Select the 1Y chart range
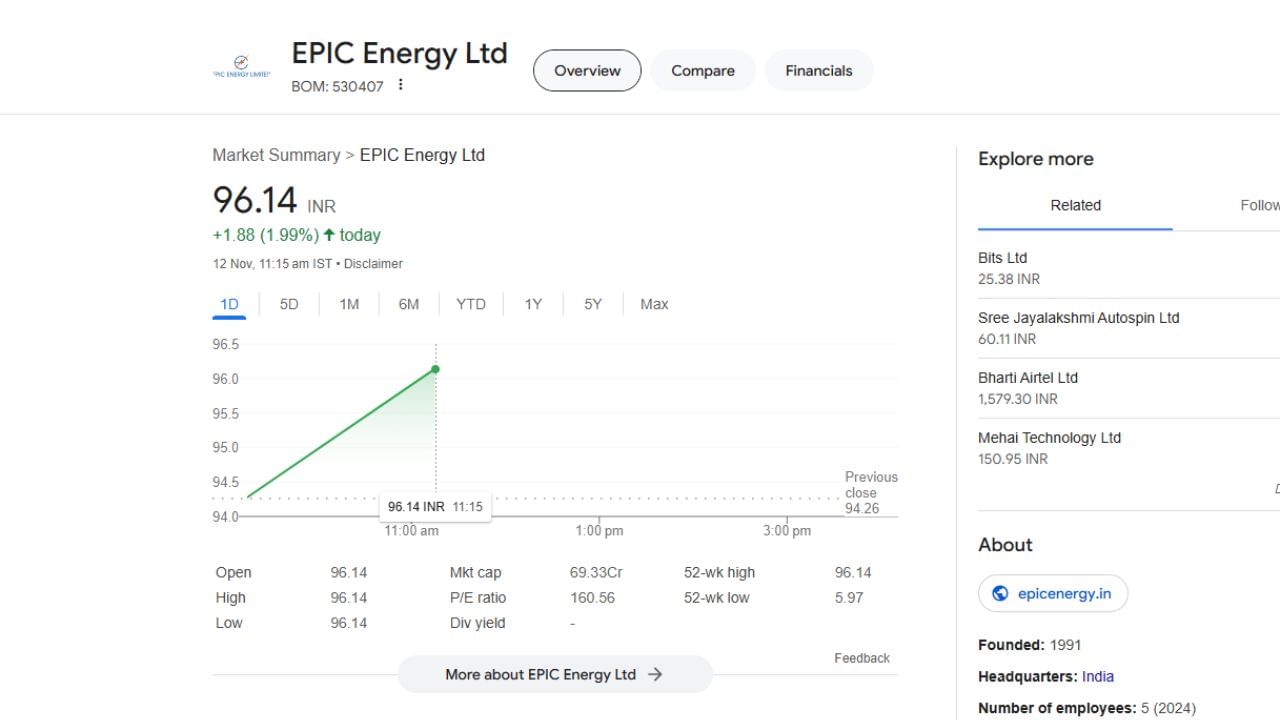This screenshot has height=720, width=1280. click(x=533, y=304)
